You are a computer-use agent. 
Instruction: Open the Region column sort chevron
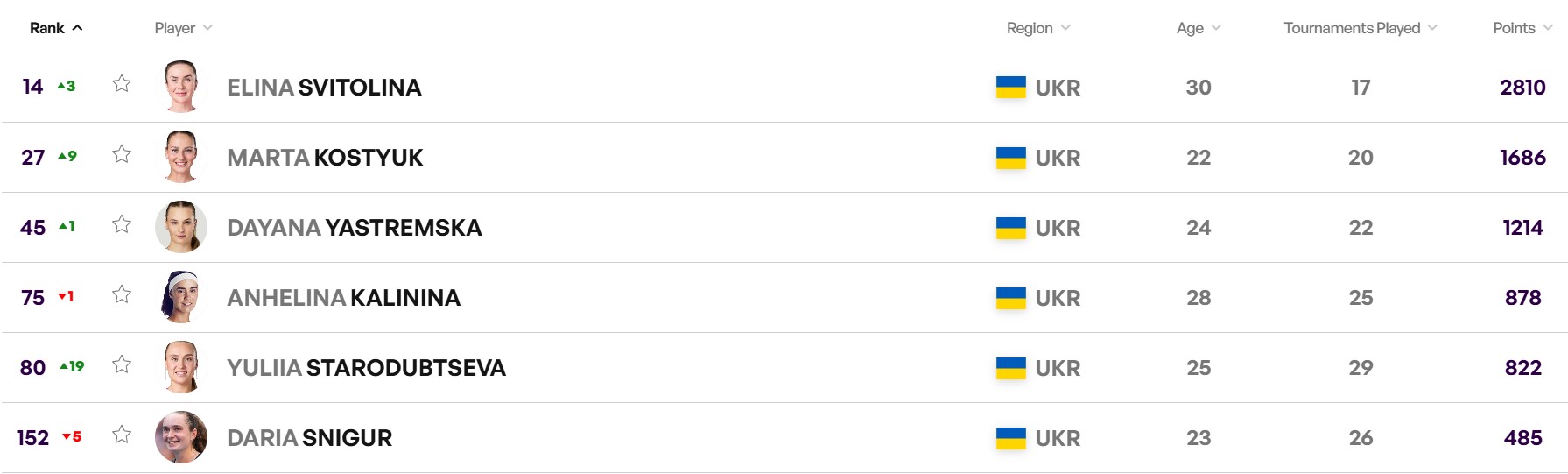pos(1065,28)
